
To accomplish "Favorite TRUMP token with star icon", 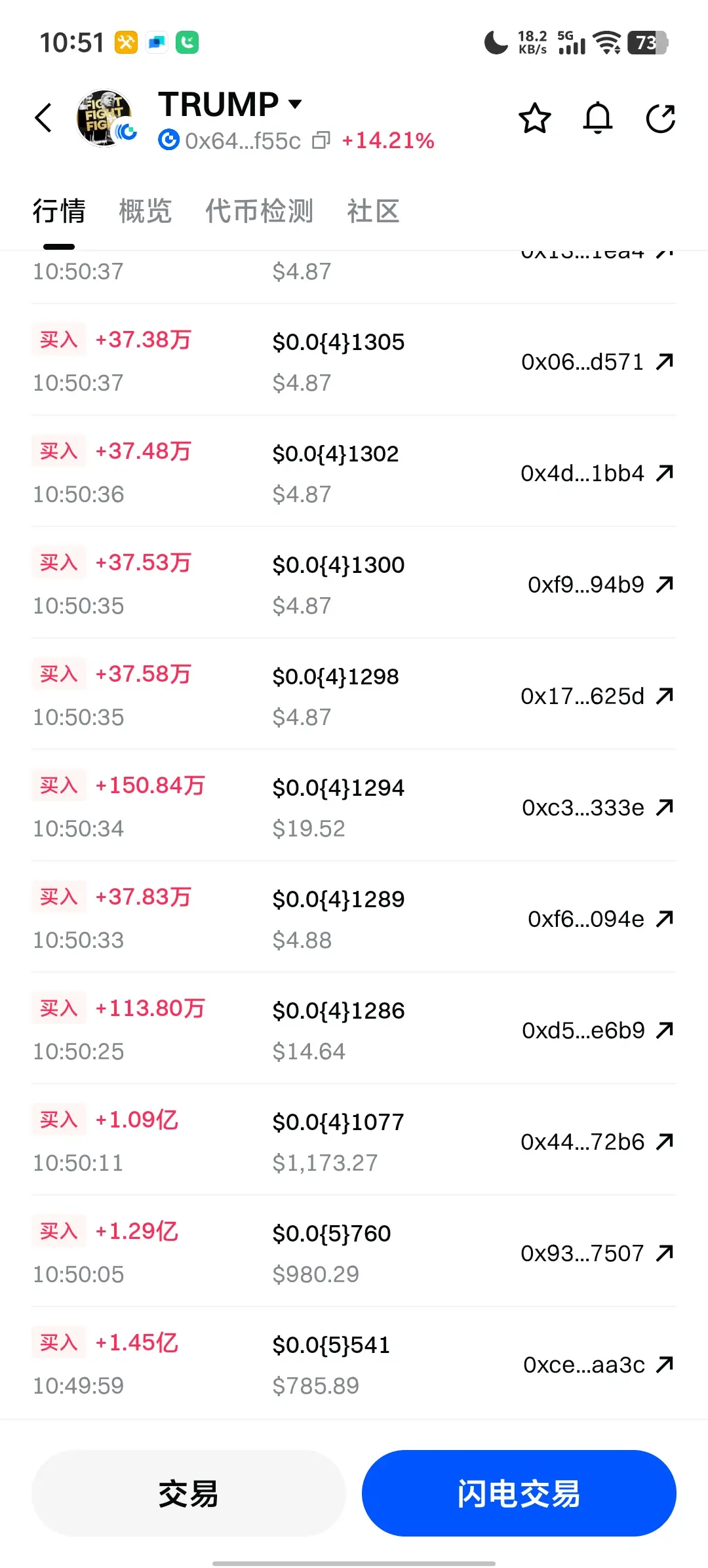I will 534,119.
